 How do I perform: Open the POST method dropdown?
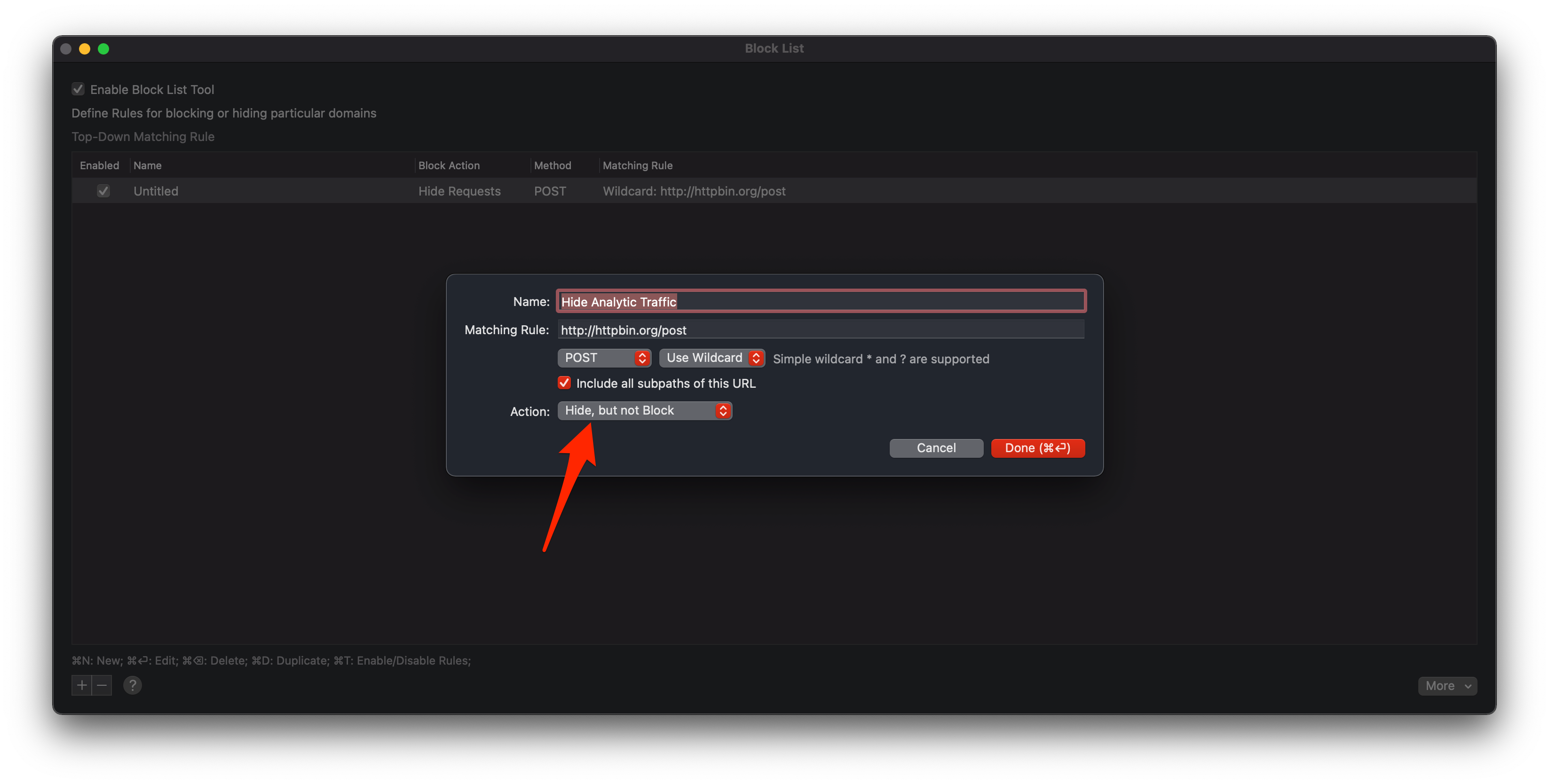[598, 358]
